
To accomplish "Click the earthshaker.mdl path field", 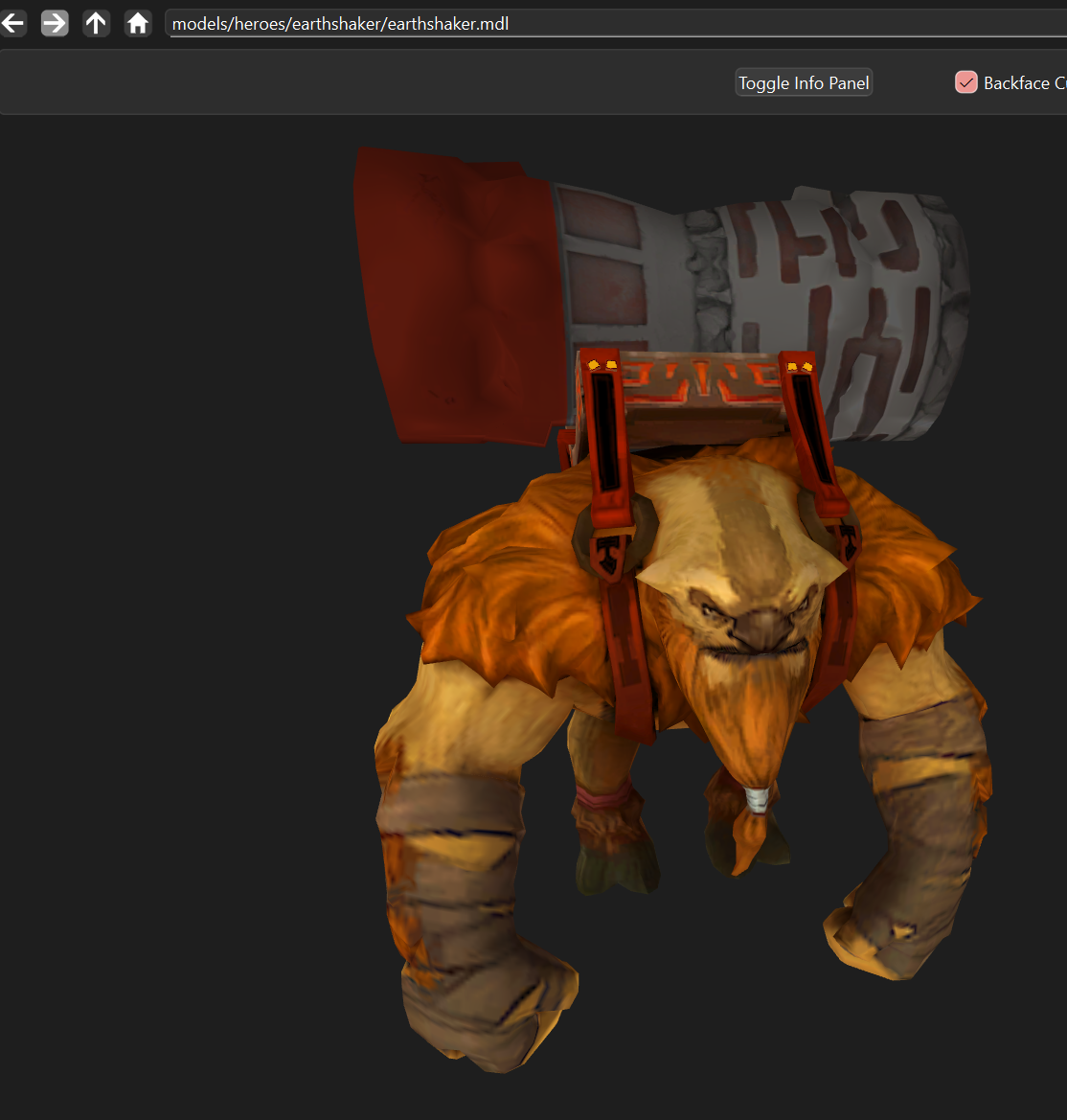I will point(616,24).
